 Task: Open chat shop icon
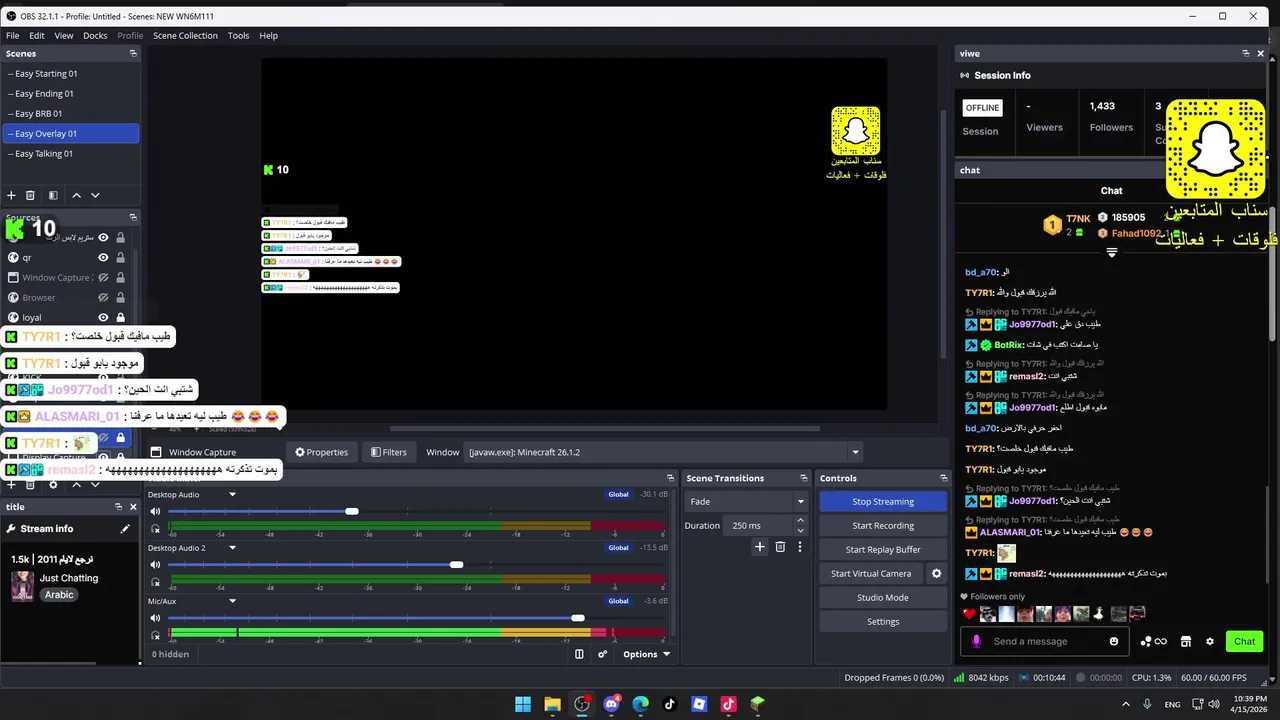(1185, 642)
